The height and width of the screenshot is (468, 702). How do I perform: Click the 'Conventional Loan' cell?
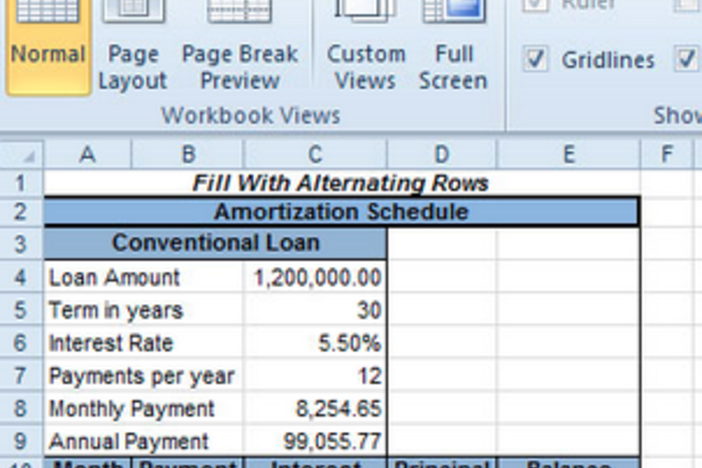pos(215,244)
